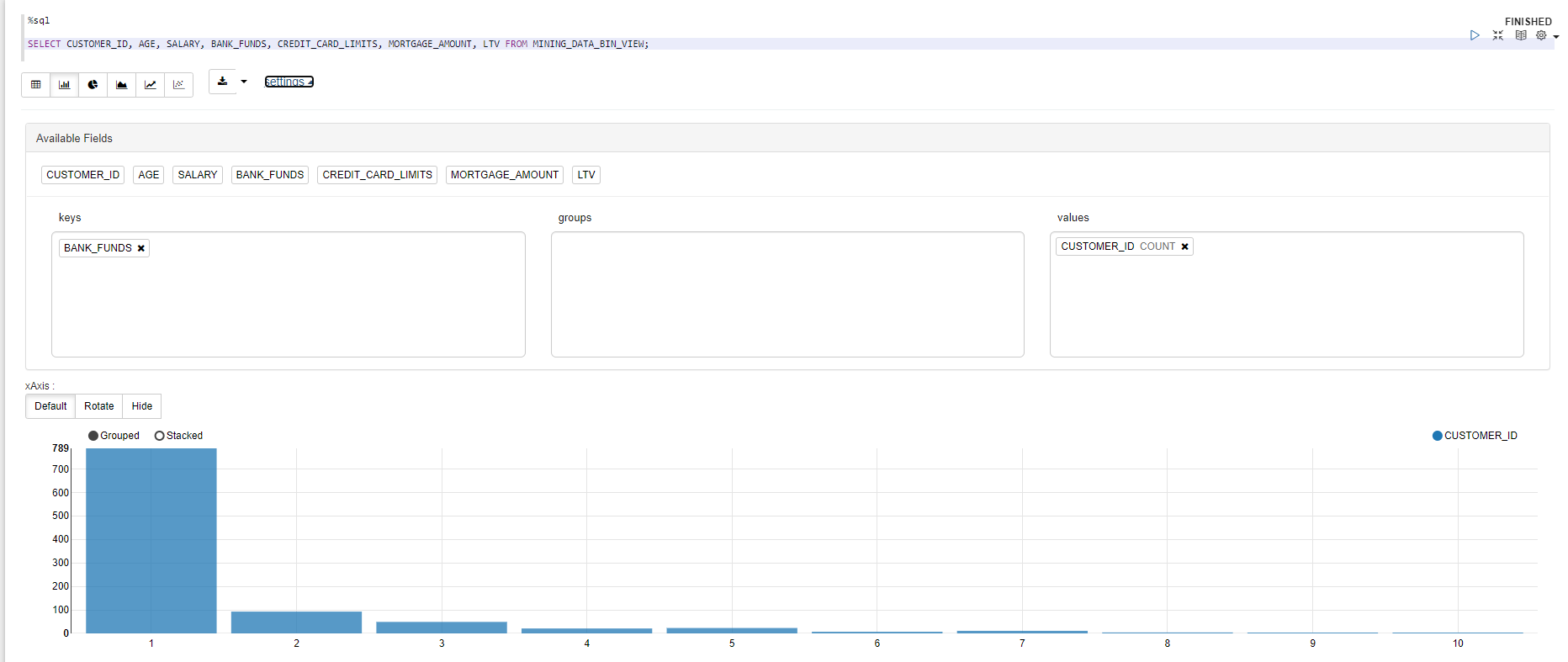Set xAxis labels to Rotate

(99, 406)
